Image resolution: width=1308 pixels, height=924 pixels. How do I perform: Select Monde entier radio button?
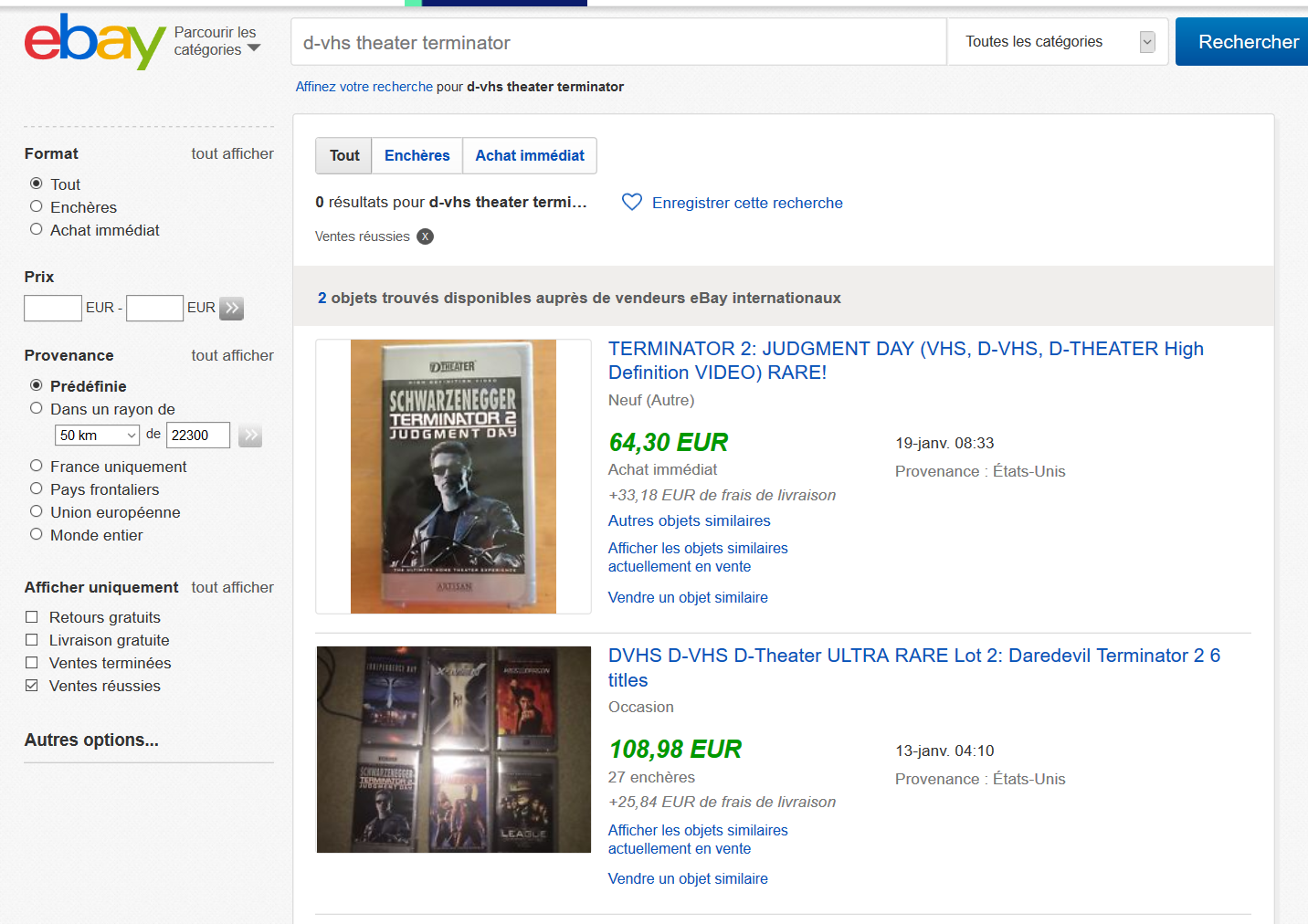click(37, 534)
